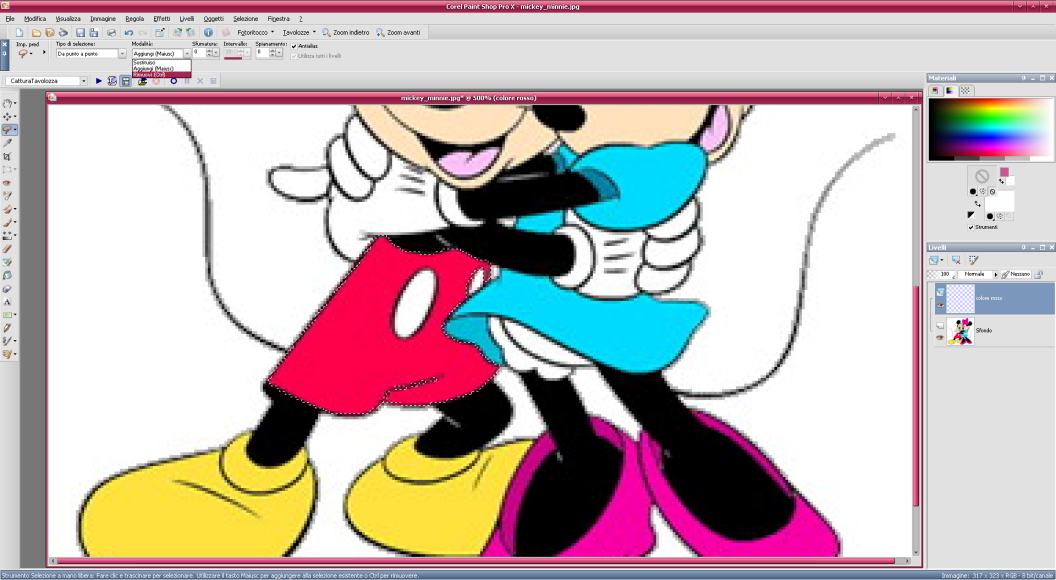Image resolution: width=1056 pixels, height=580 pixels.
Task: Set materials to black and white
Action: [970, 215]
